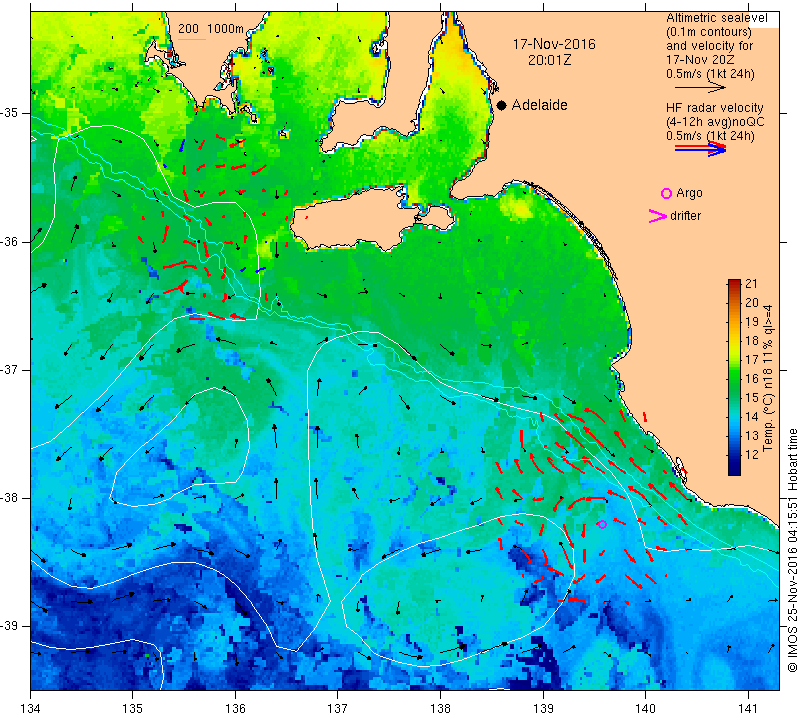
Task: Click the magenta Argo circle in legend
Action: pos(666,193)
